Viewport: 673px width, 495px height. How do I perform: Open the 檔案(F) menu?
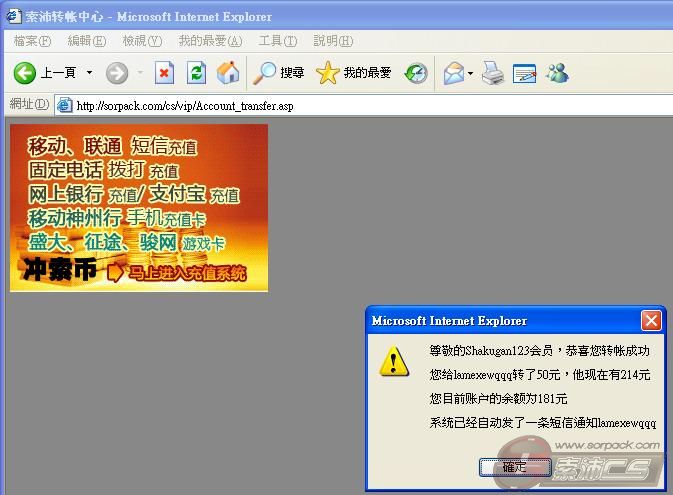pos(32,41)
